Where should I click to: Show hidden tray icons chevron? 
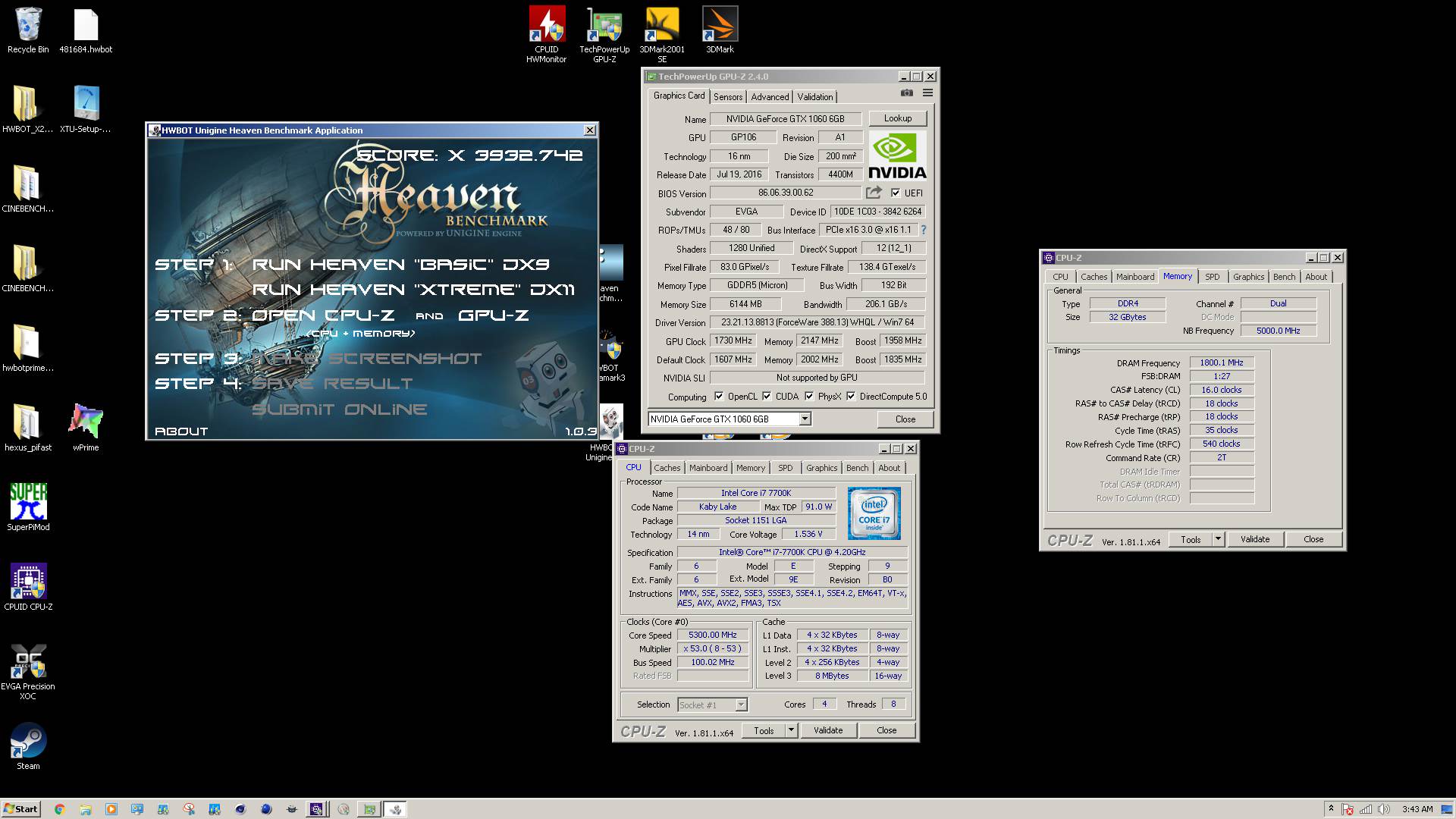1330,809
